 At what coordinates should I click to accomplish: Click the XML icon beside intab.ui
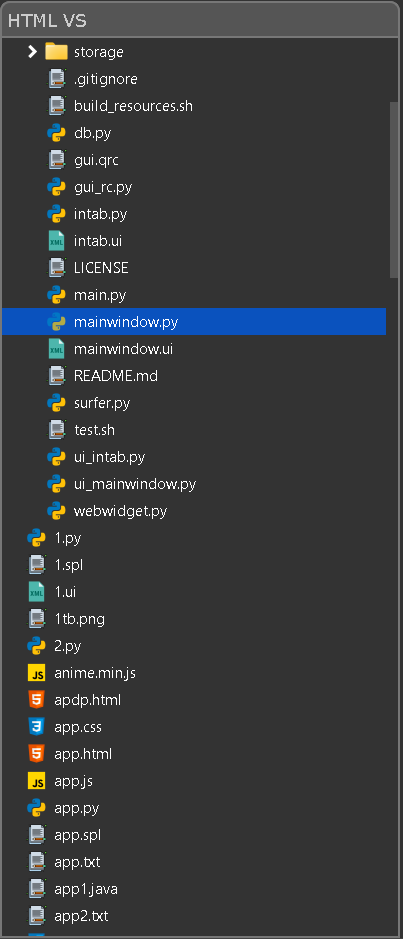(56, 241)
